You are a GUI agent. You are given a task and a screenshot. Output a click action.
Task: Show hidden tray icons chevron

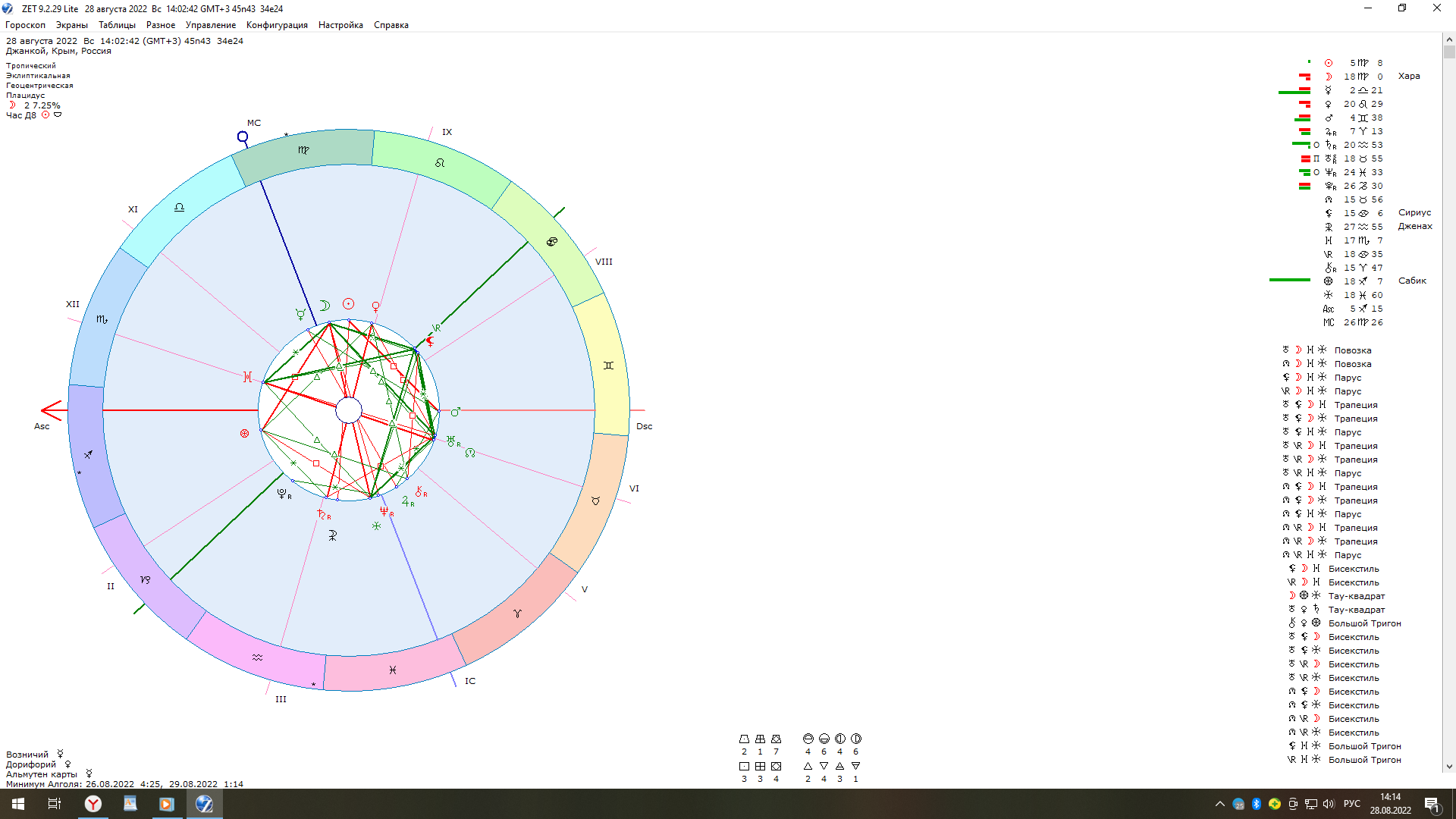(x=1219, y=804)
